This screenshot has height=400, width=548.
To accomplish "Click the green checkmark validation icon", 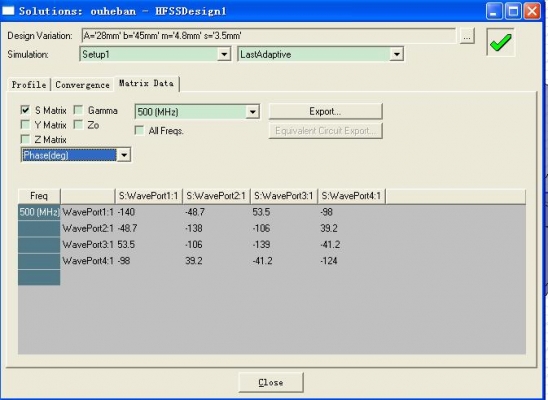I will (500, 42).
